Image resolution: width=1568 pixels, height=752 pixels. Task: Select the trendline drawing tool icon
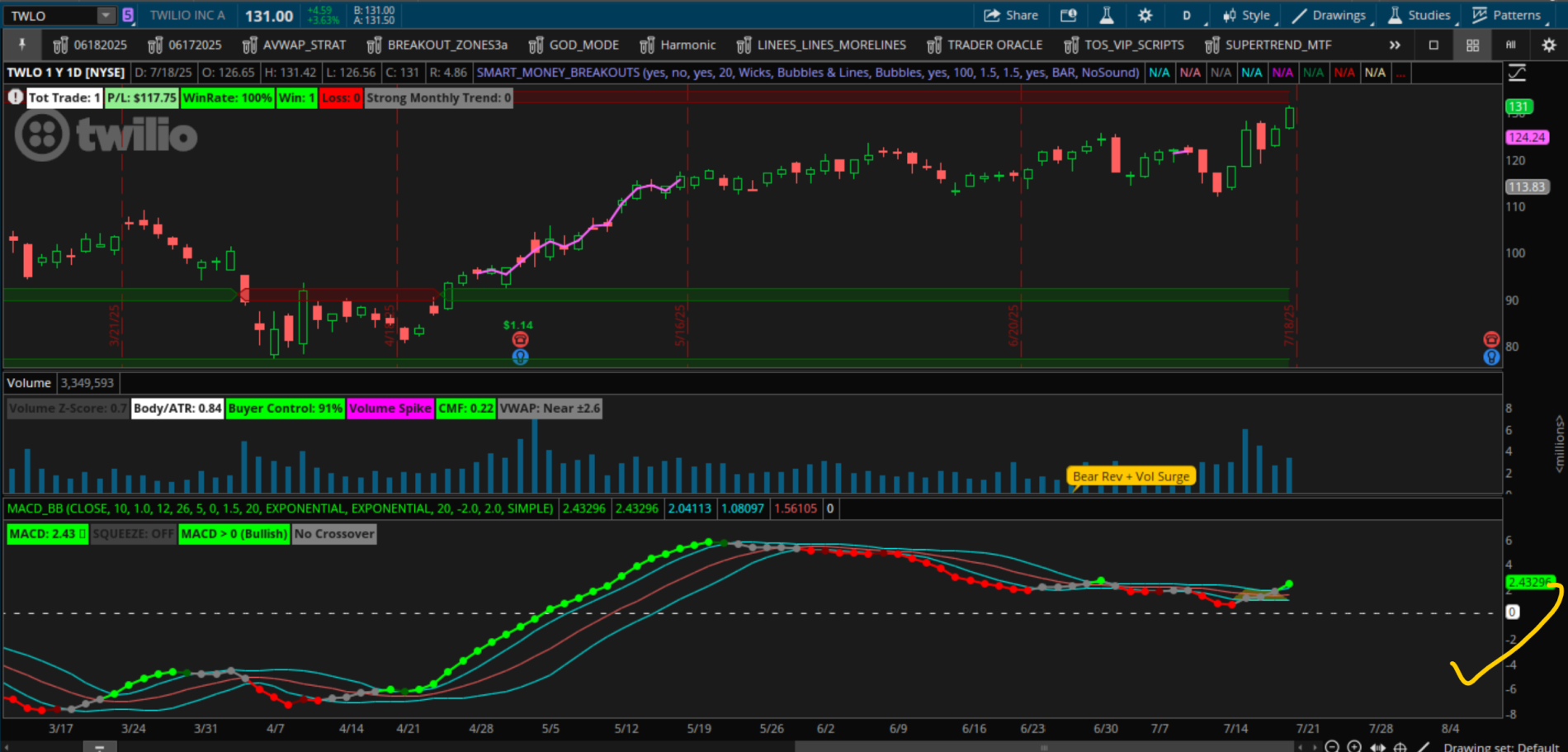click(1423, 746)
